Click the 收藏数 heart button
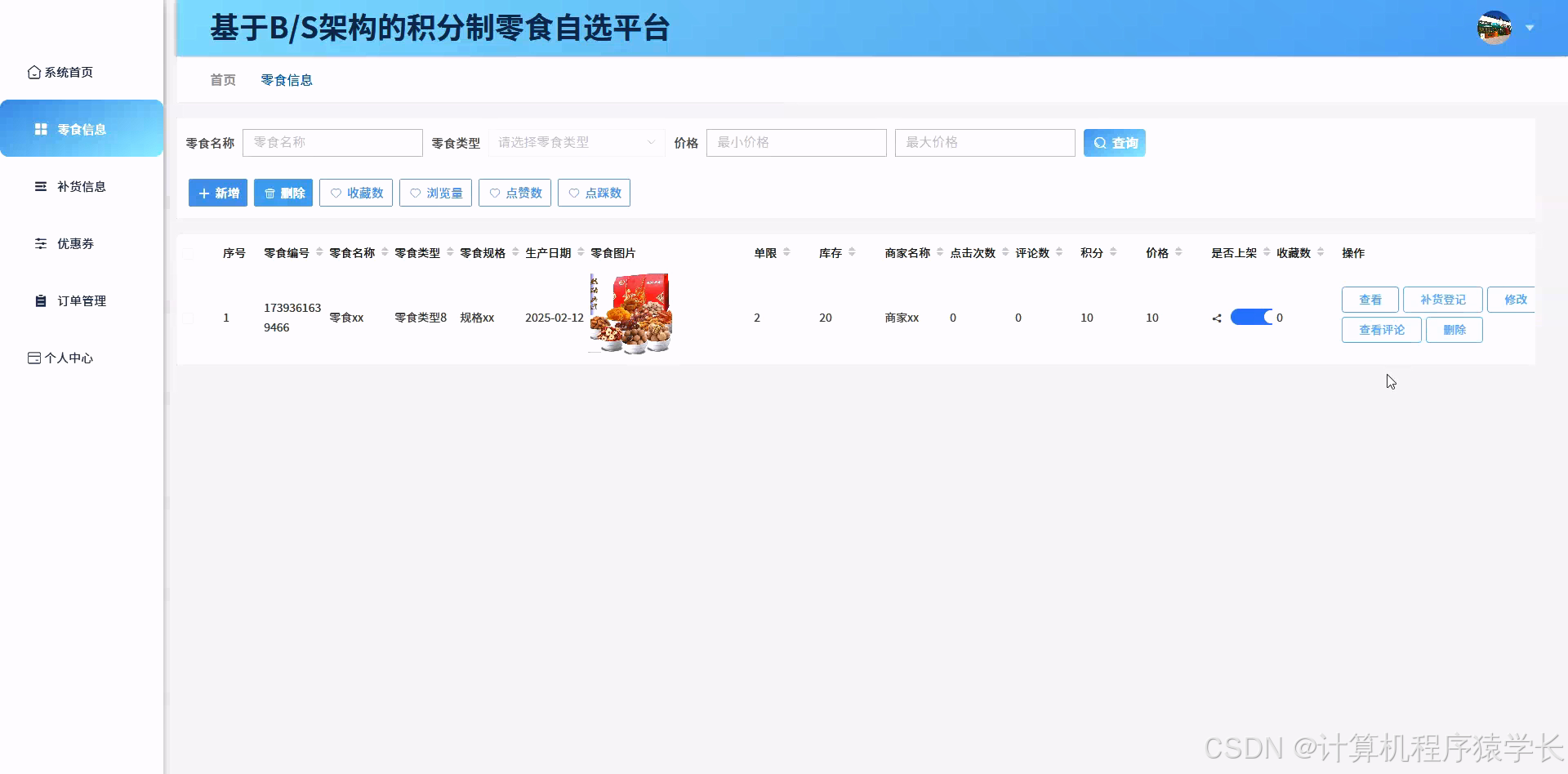 356,193
